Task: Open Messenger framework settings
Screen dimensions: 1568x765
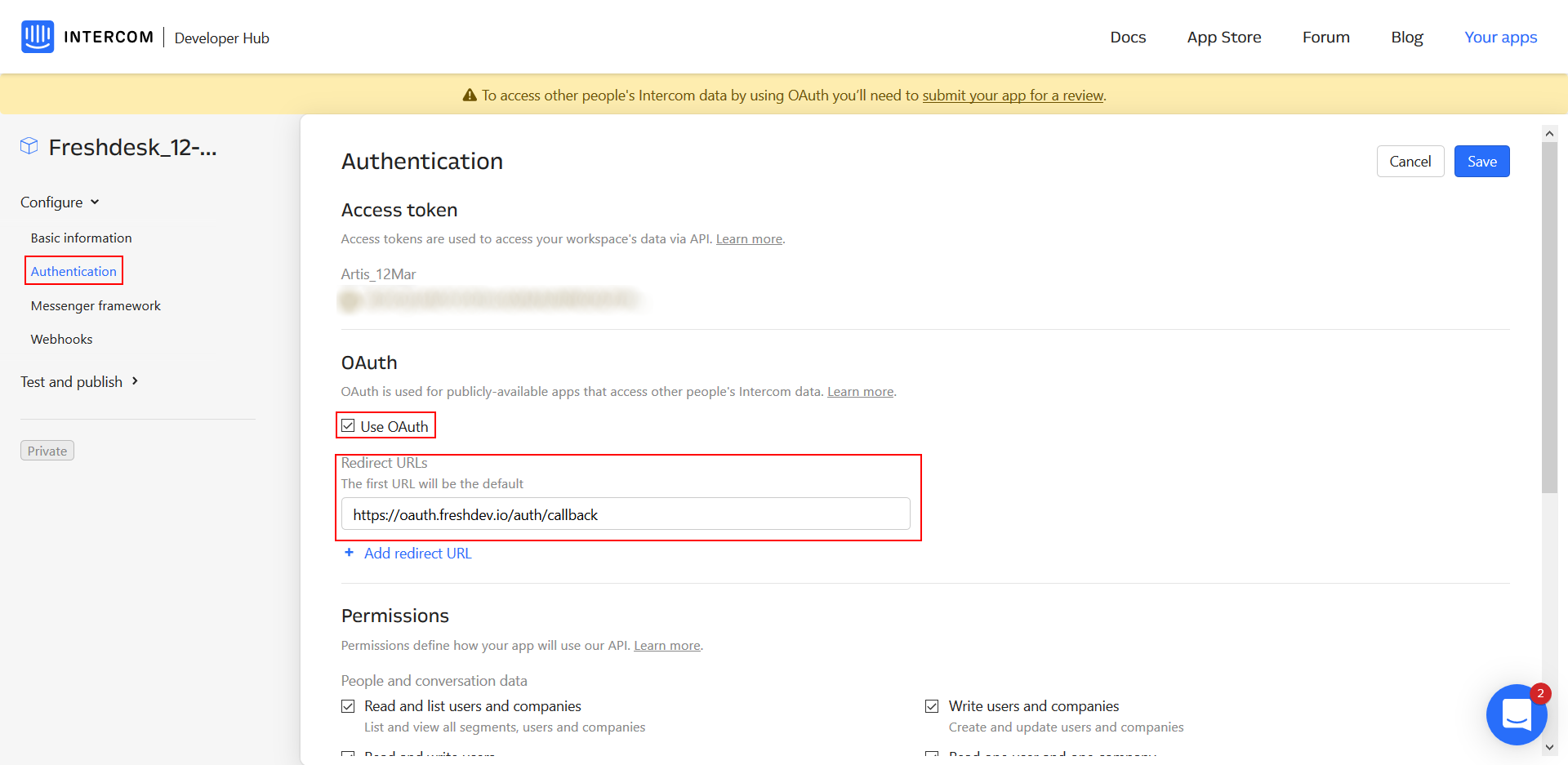Action: pyautogui.click(x=96, y=305)
